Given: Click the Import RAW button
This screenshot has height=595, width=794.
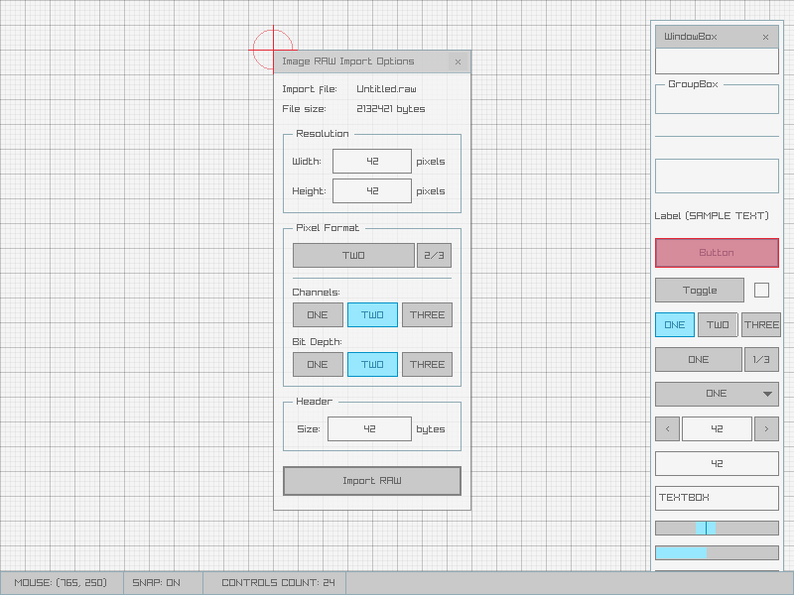Looking at the screenshot, I should pos(372,481).
